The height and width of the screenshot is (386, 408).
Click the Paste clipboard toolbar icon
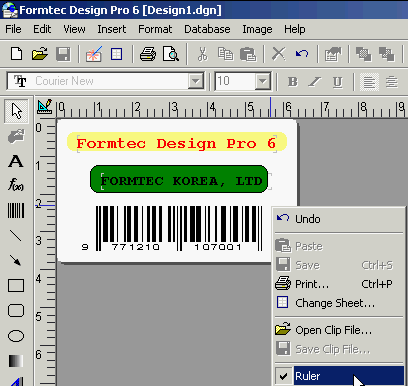click(x=248, y=54)
